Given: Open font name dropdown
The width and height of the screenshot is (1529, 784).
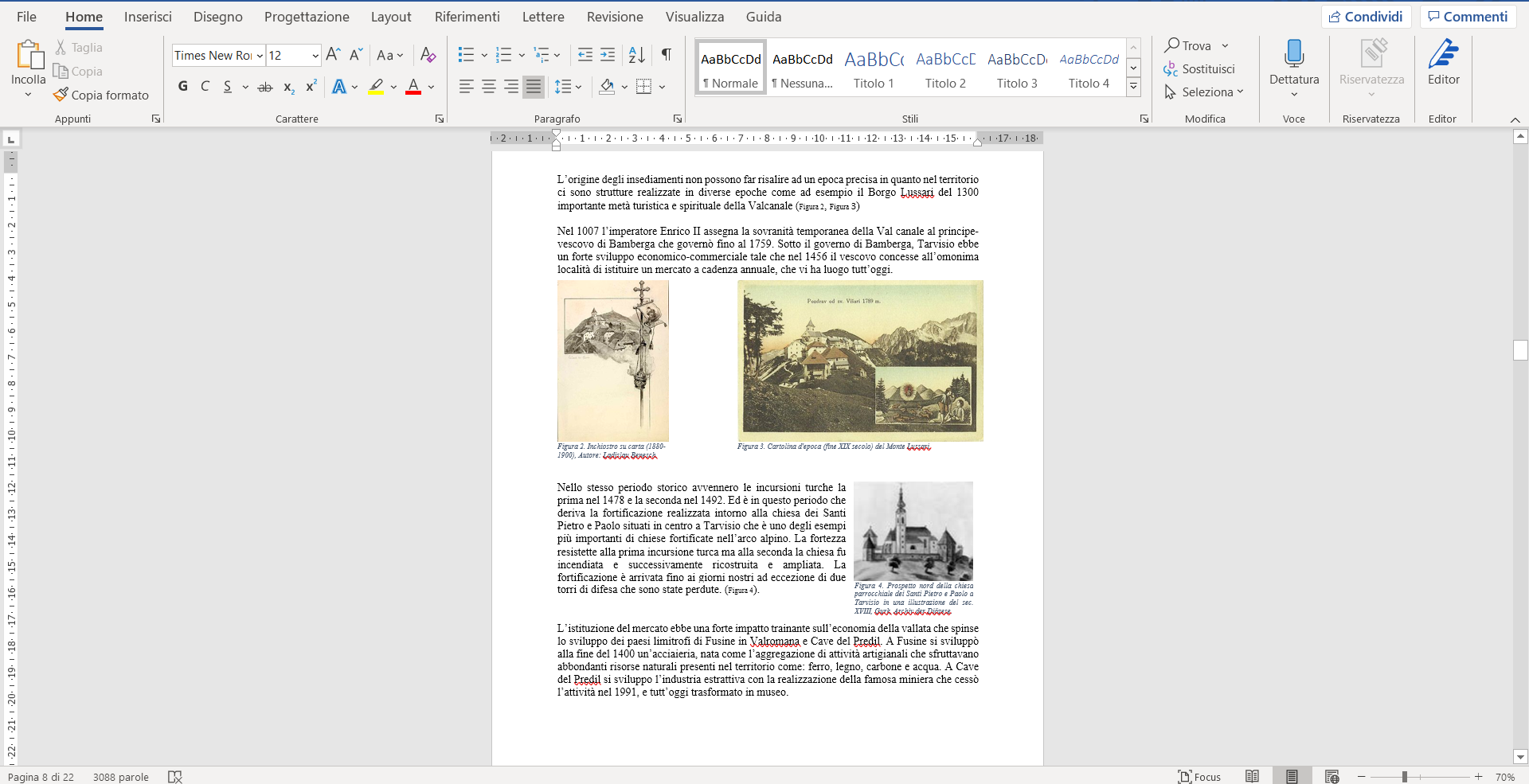Looking at the screenshot, I should tap(260, 56).
